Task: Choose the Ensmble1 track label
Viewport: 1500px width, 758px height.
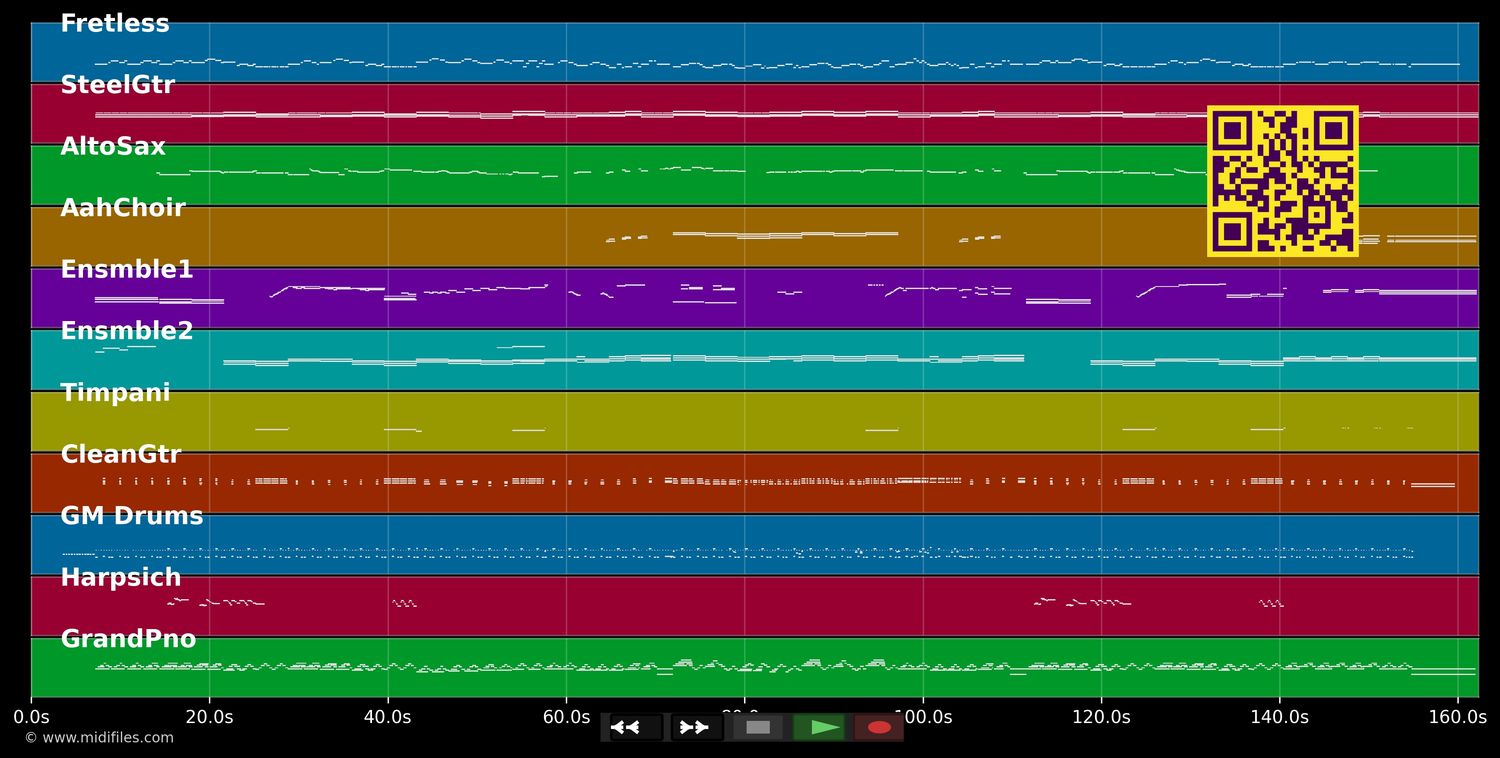Action: pos(127,270)
